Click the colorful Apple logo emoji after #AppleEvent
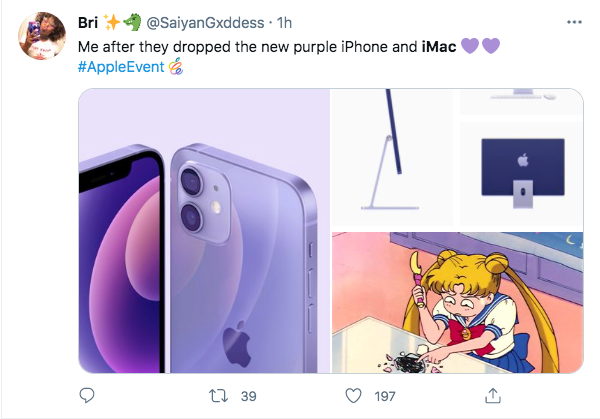The image size is (600, 419). 175,67
